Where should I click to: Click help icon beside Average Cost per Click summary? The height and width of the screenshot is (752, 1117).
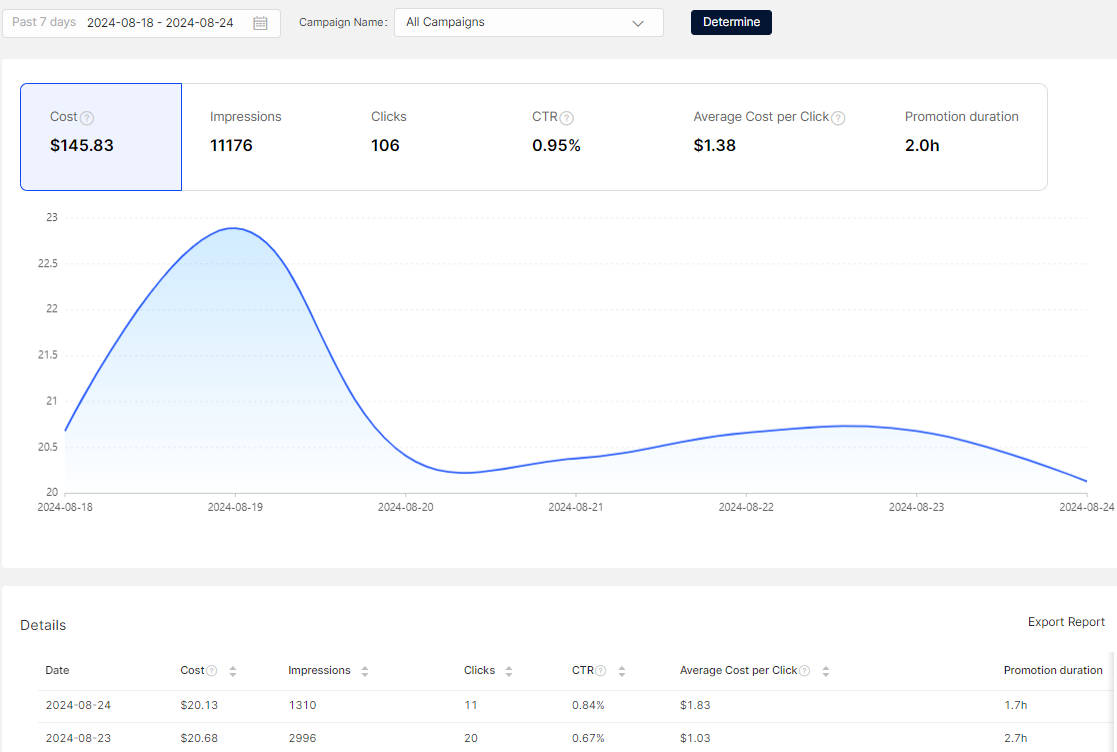point(838,118)
